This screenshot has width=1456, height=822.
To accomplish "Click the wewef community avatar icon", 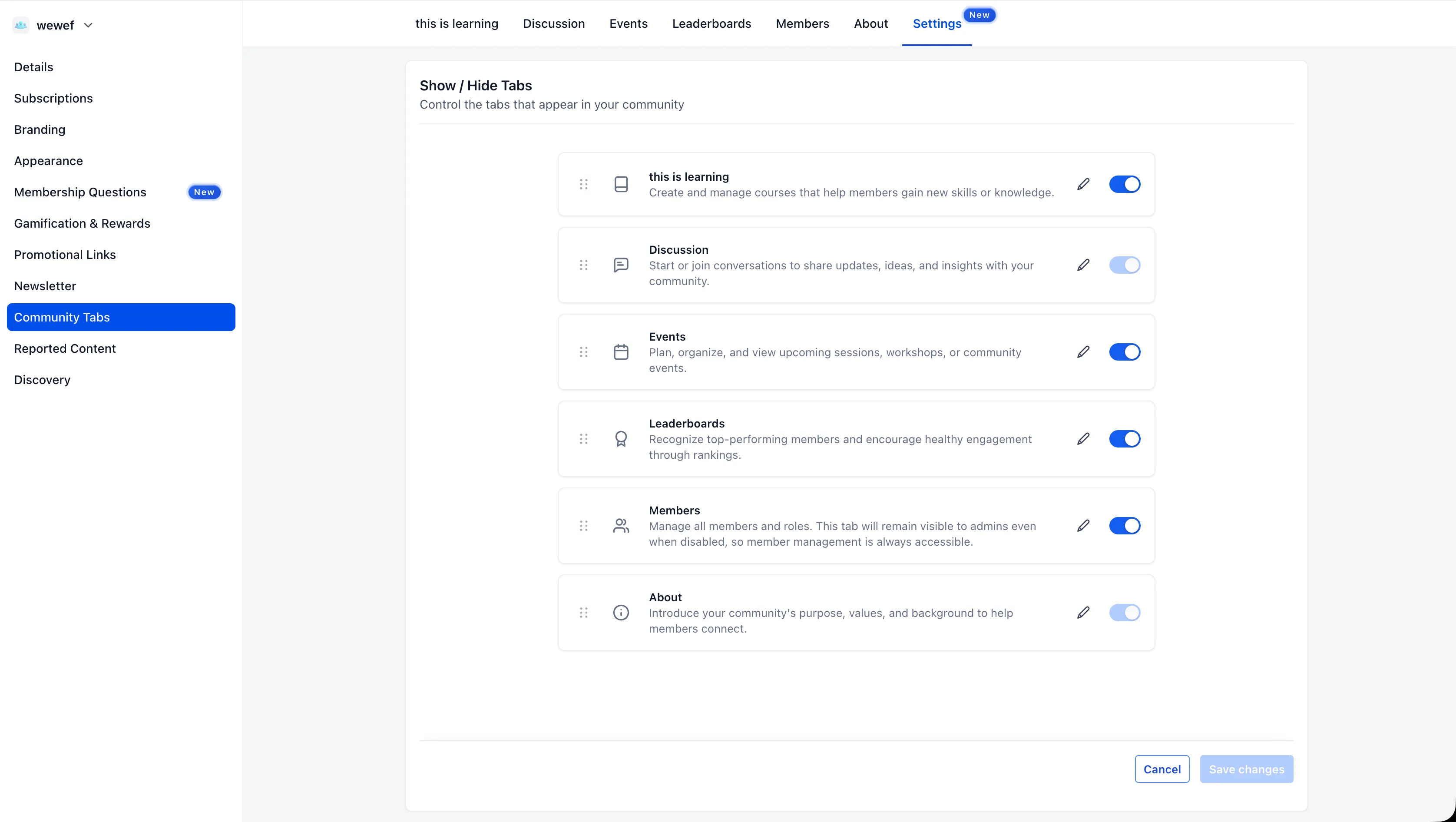I will point(21,25).
